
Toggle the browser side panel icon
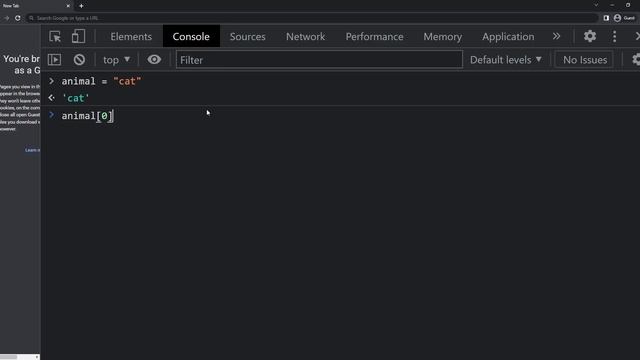(x=606, y=18)
